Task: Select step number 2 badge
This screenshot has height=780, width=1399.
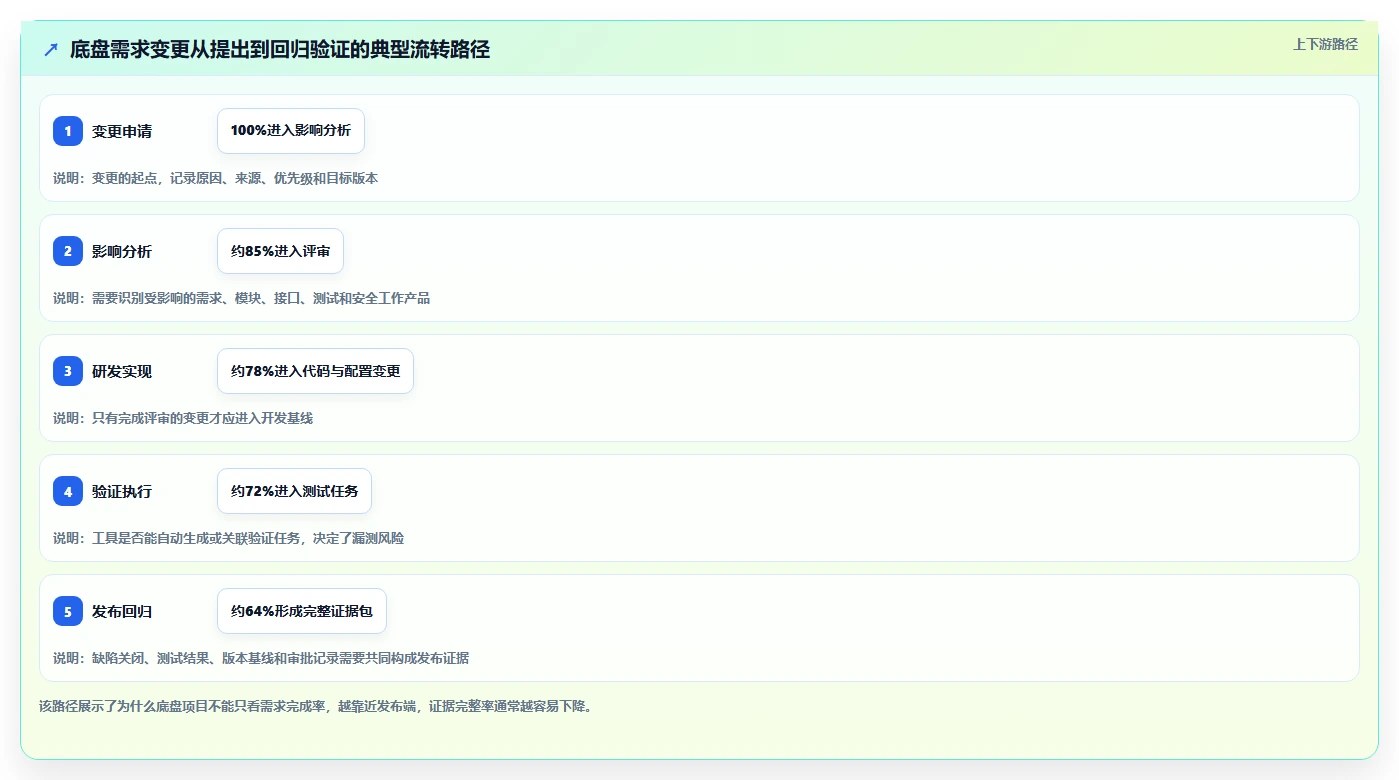Action: point(68,251)
